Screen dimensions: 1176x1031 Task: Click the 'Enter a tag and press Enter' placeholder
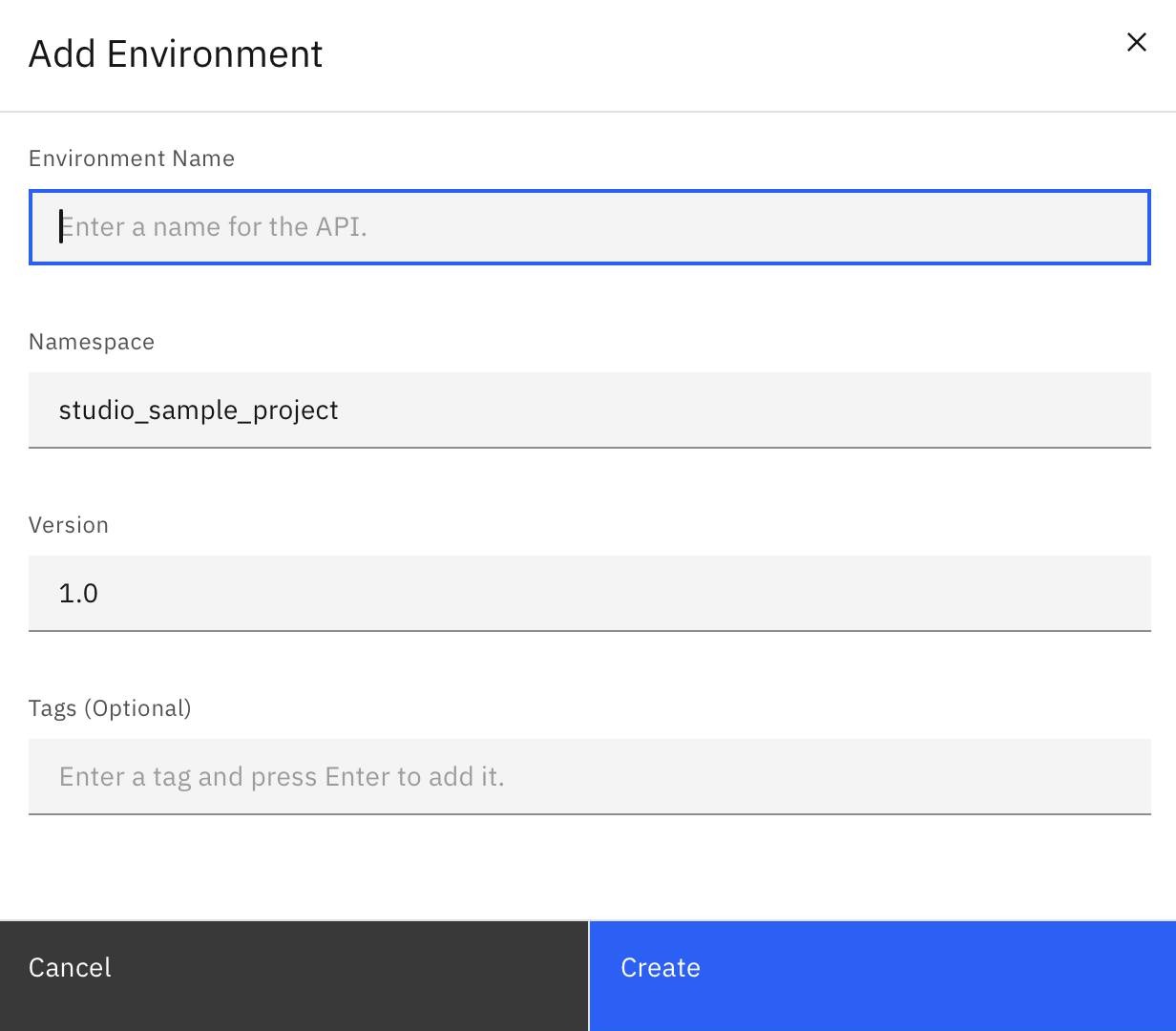click(282, 776)
